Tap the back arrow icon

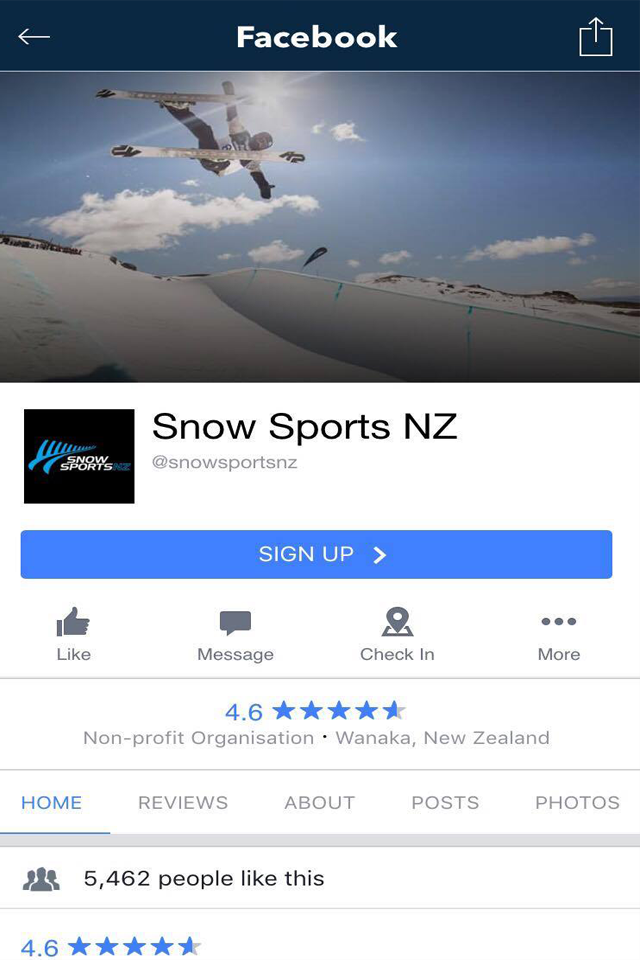34,37
